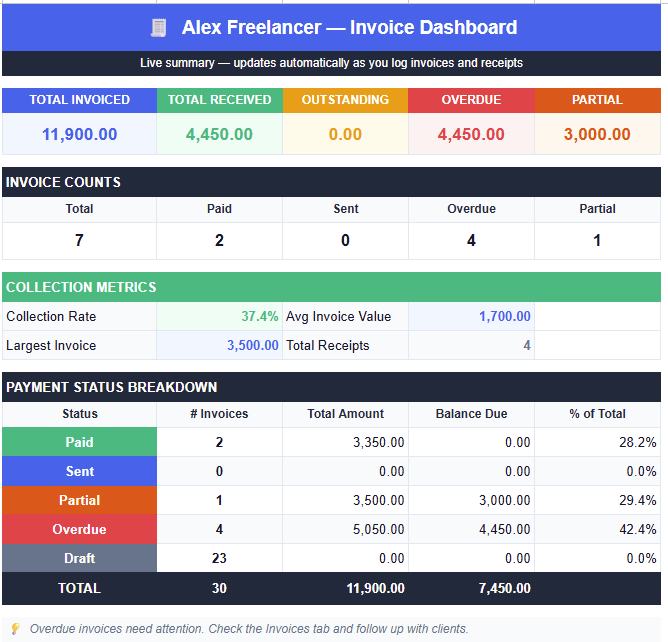The height and width of the screenshot is (642, 668).
Task: Select the 3,000.00 value in the PARTIAL card
Action: (x=597, y=134)
